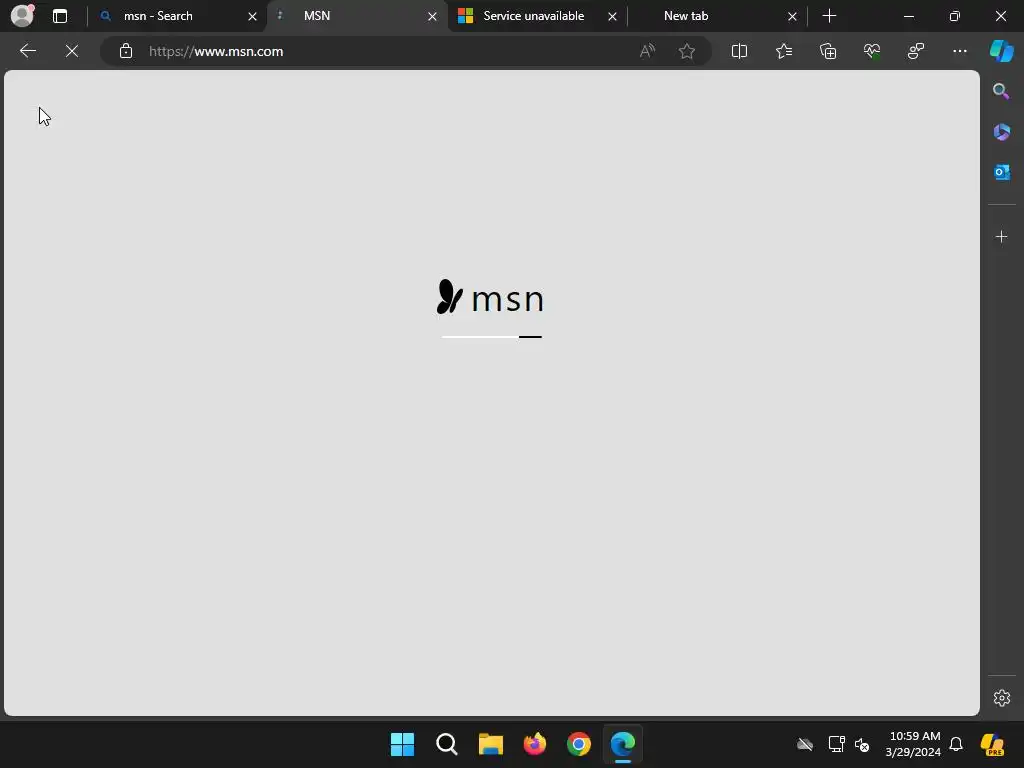Close the Service unavailable tab

click(x=612, y=16)
